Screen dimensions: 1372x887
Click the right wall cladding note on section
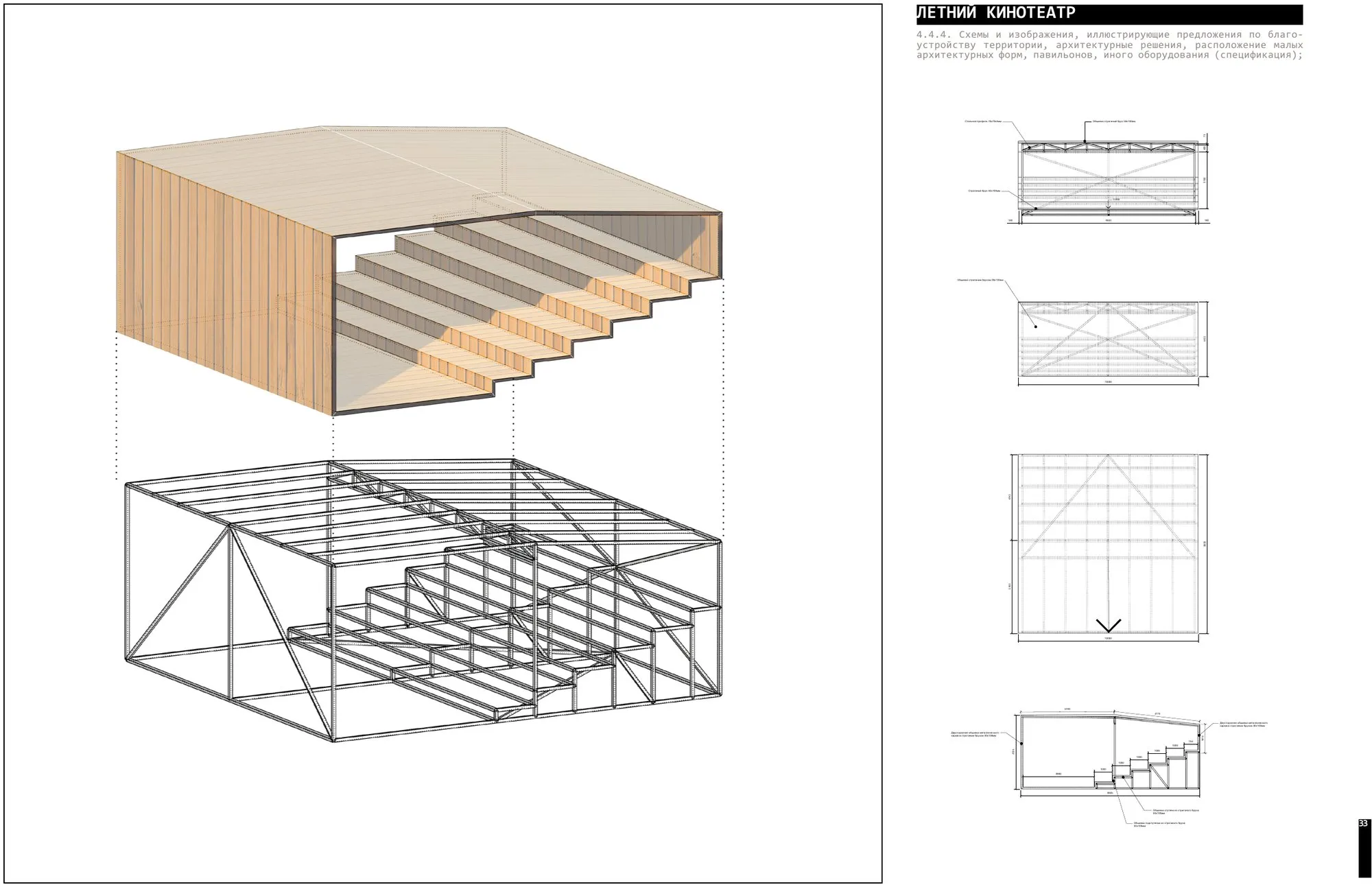coord(1243,724)
